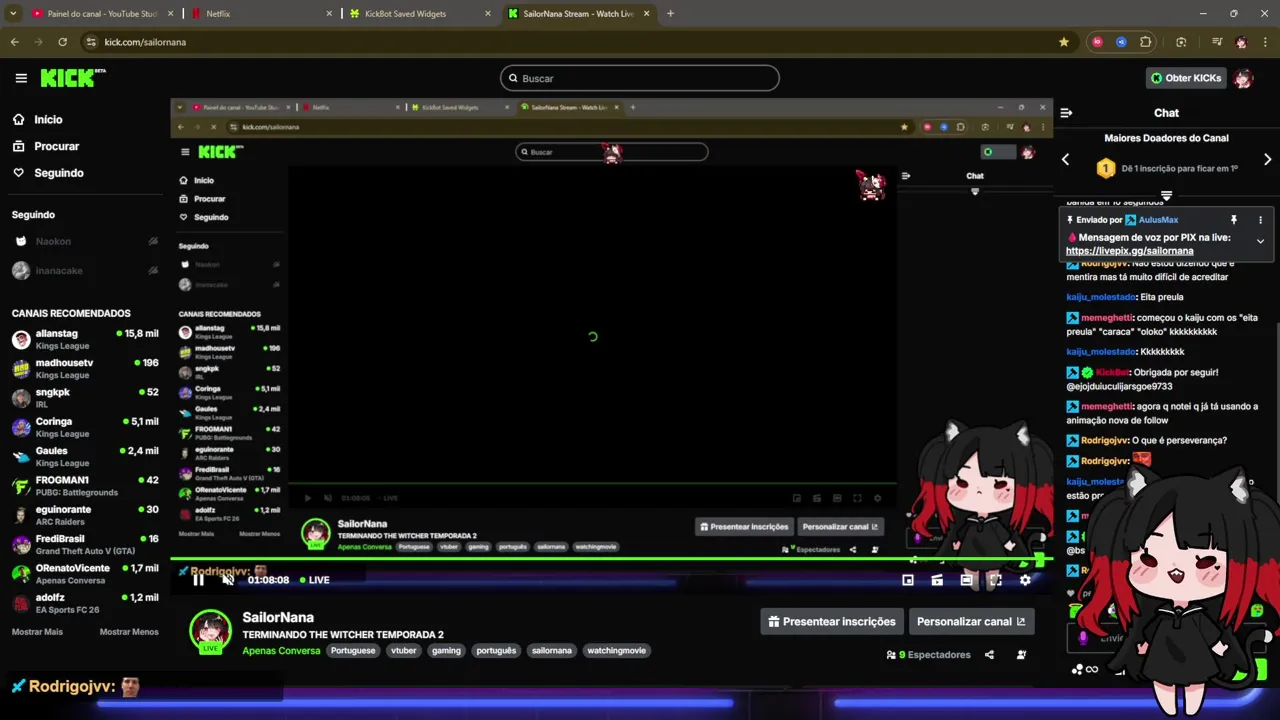Open recommended channel madhousetv
Image resolution: width=1280 pixels, height=720 pixels.
pyautogui.click(x=85, y=368)
